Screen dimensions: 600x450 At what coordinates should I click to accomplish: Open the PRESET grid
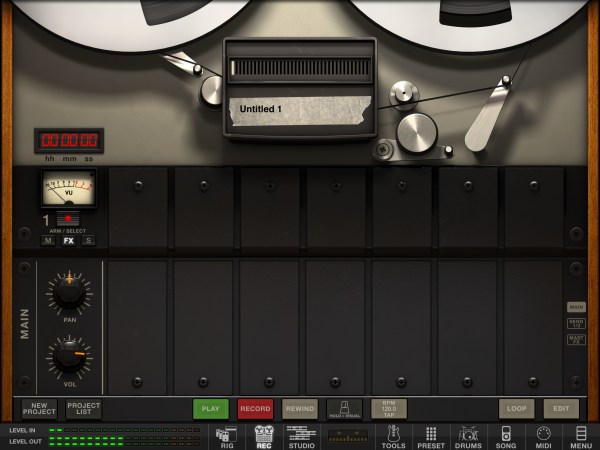pyautogui.click(x=431, y=437)
